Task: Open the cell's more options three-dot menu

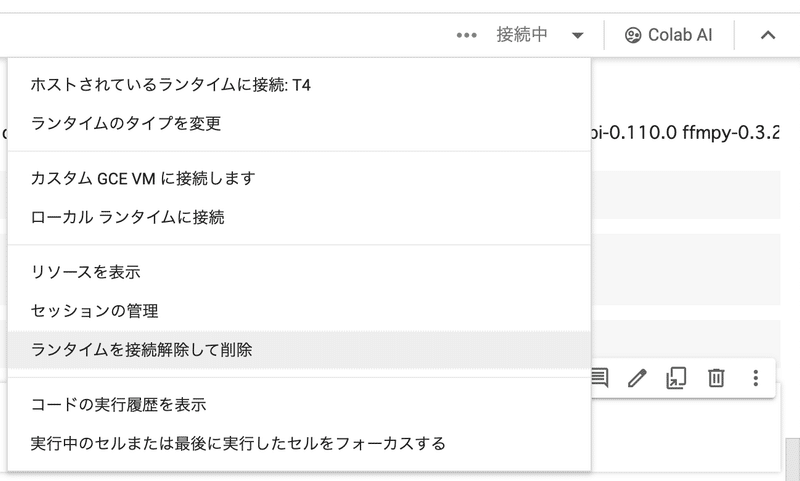Action: coord(755,377)
